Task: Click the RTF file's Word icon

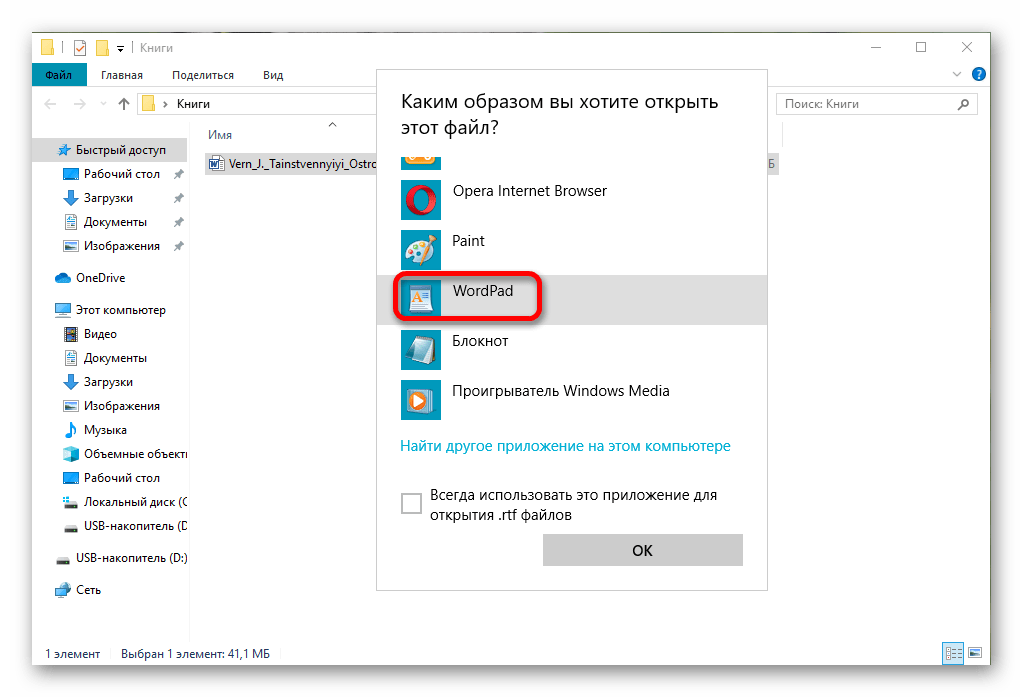Action: click(x=217, y=164)
